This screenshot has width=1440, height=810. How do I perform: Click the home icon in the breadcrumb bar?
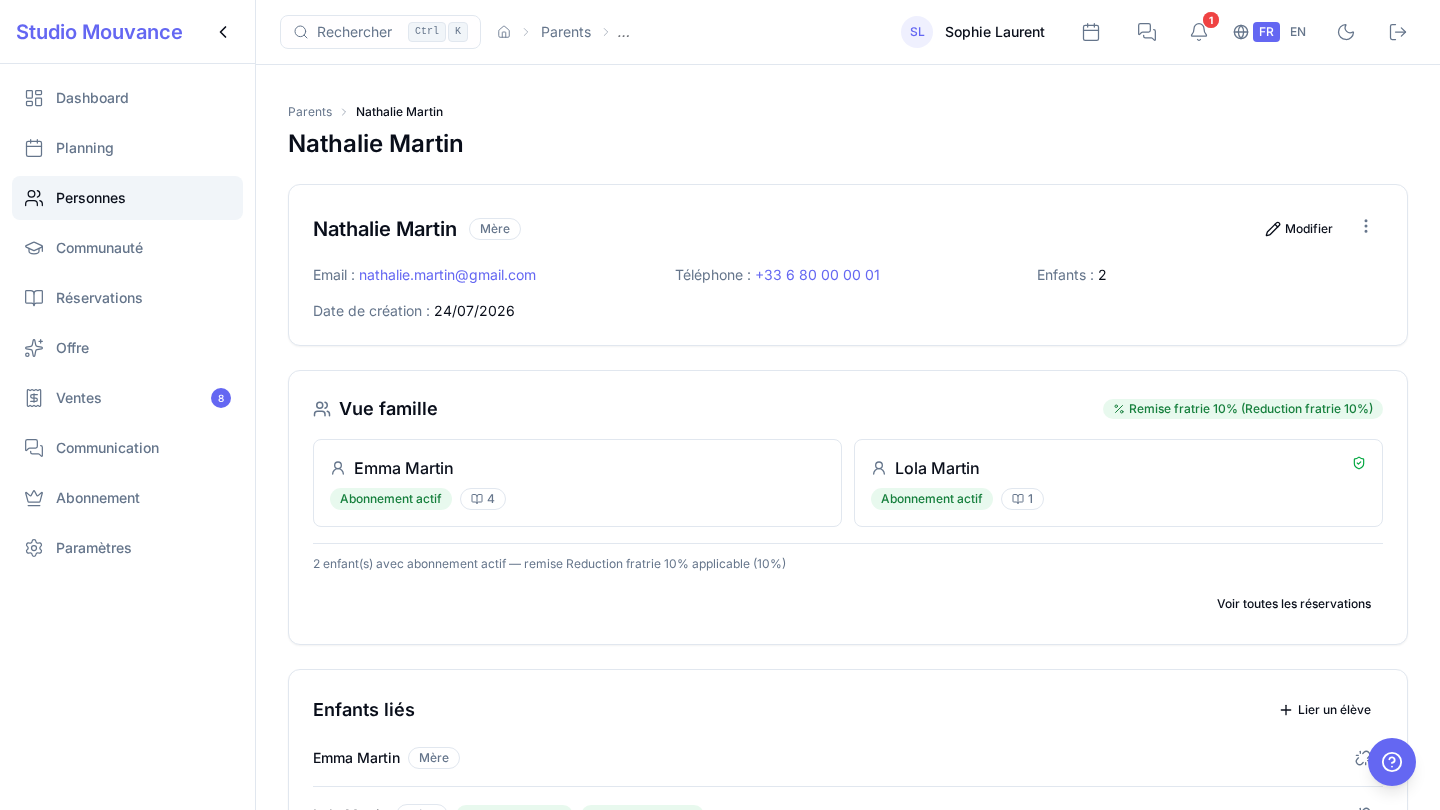click(504, 32)
